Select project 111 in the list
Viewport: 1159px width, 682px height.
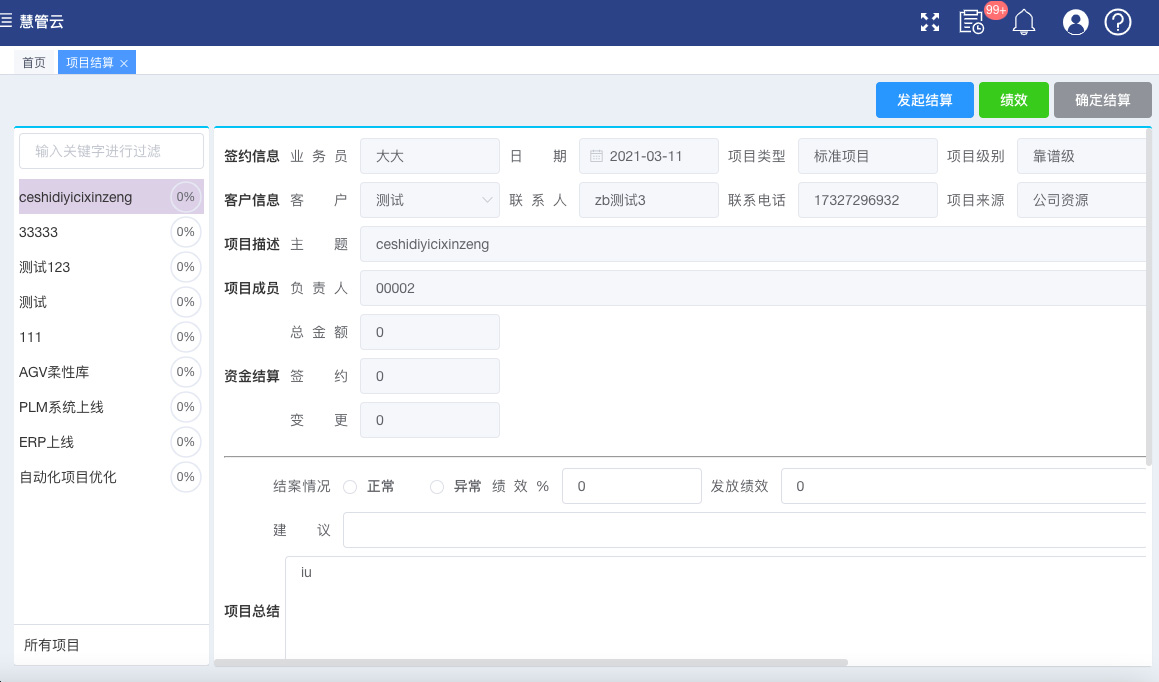[111, 337]
